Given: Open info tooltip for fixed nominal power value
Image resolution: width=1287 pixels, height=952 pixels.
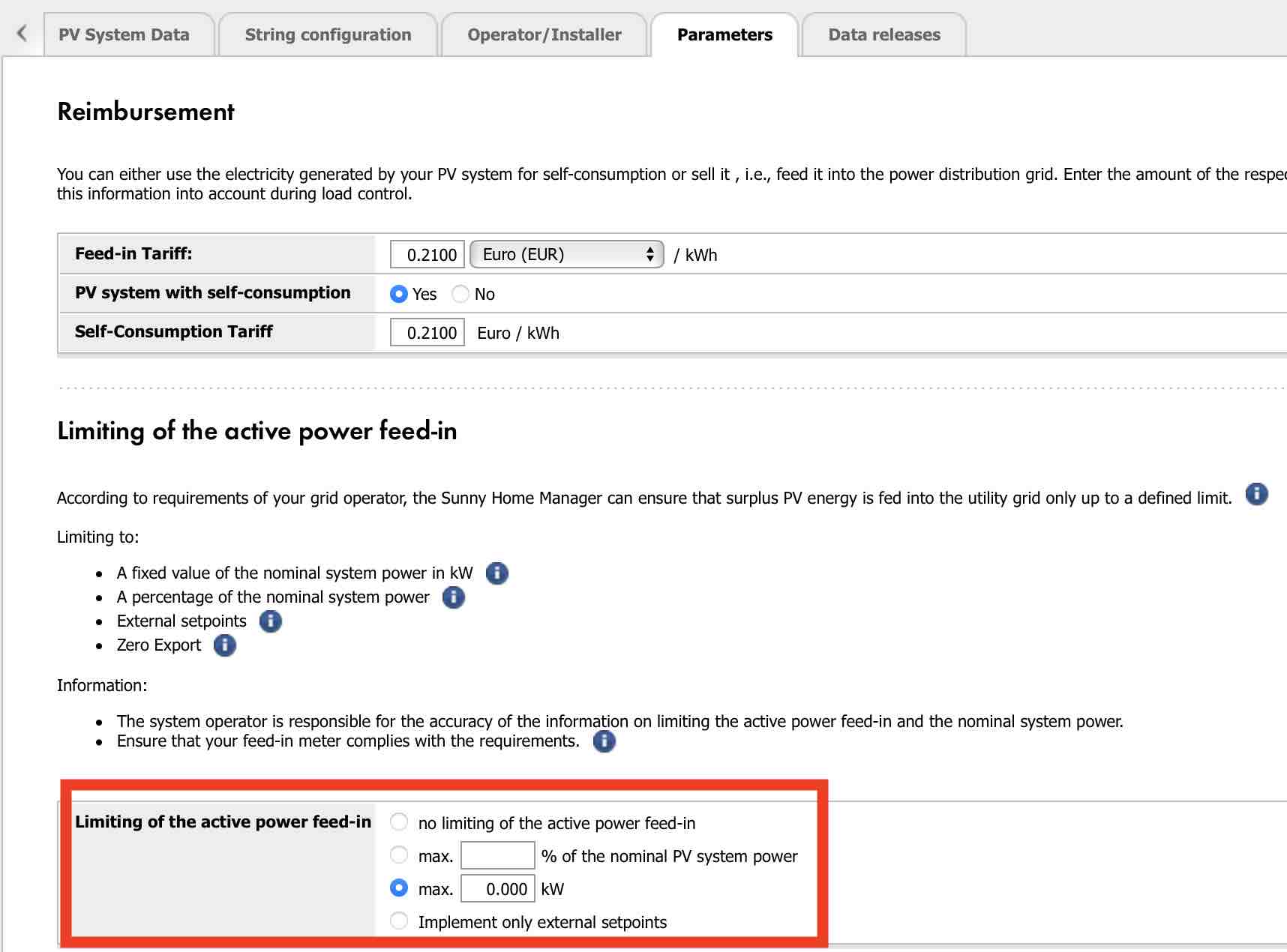Looking at the screenshot, I should pyautogui.click(x=496, y=573).
